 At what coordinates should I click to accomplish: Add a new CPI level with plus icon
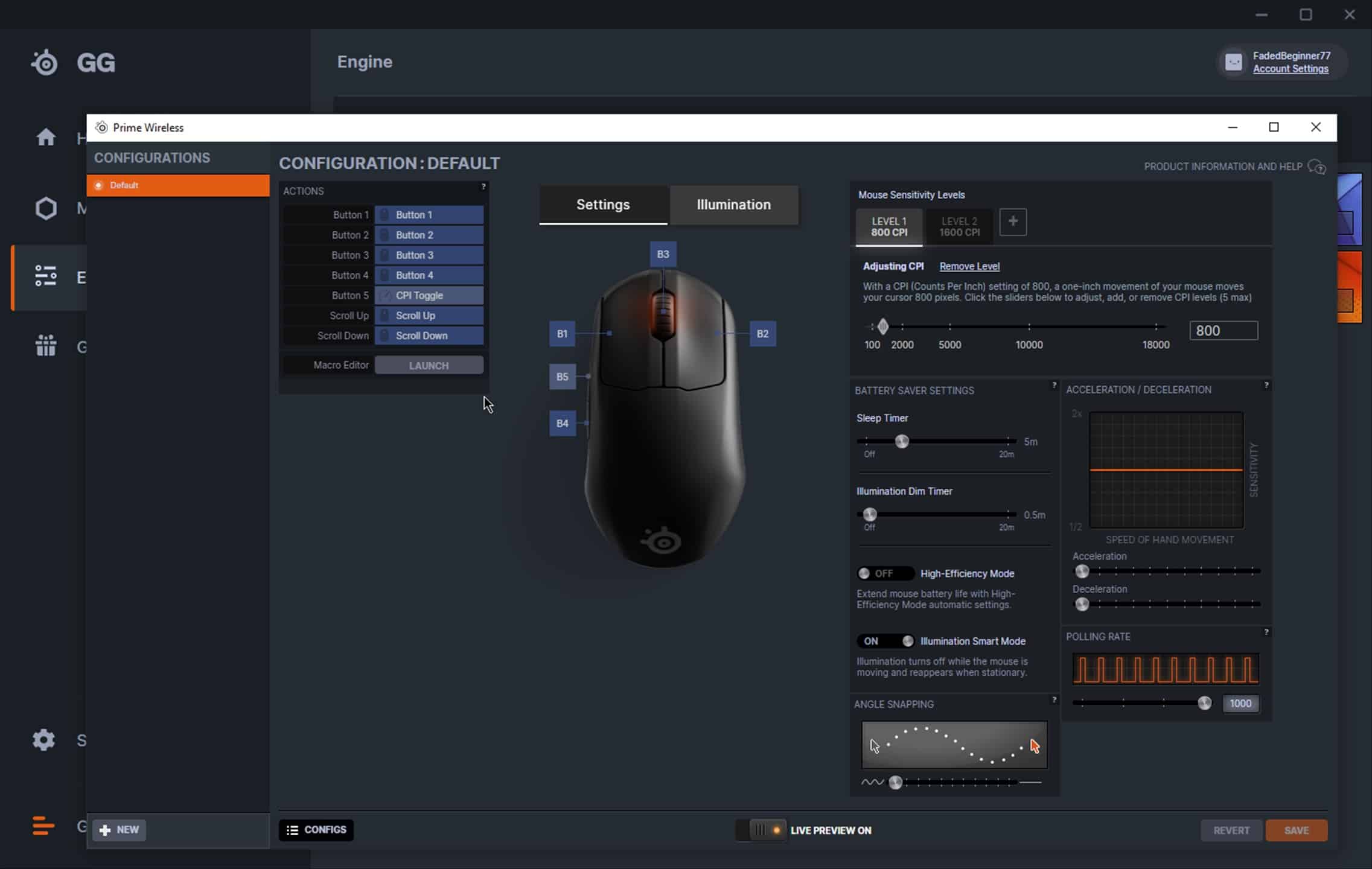(1013, 222)
